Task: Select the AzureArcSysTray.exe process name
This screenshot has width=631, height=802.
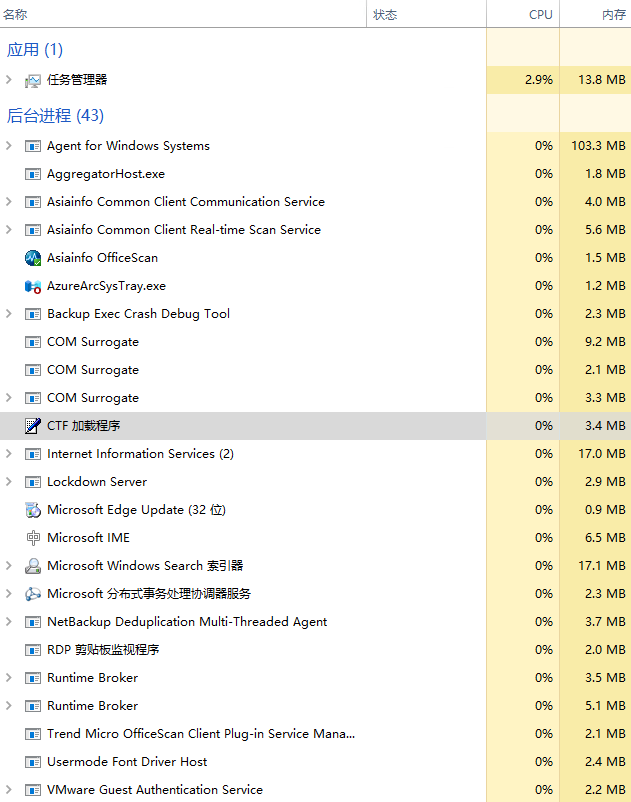Action: (x=106, y=286)
